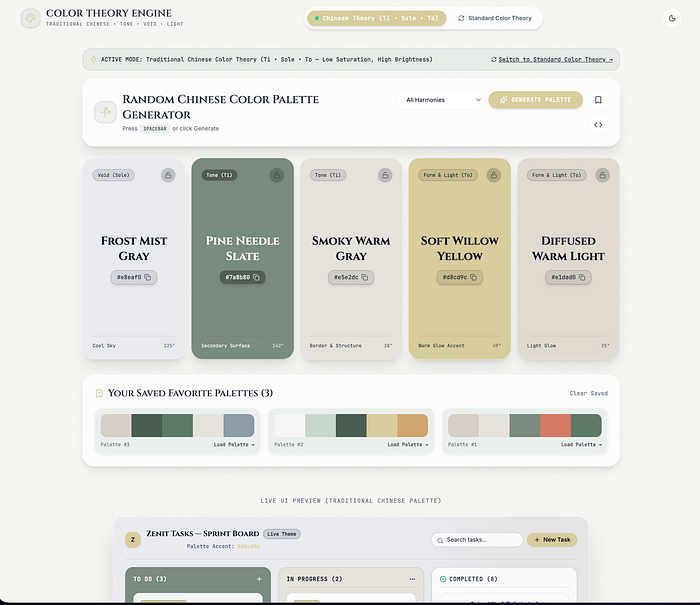The width and height of the screenshot is (700, 605).
Task: Open code export angle-brackets icon
Action: tap(598, 125)
